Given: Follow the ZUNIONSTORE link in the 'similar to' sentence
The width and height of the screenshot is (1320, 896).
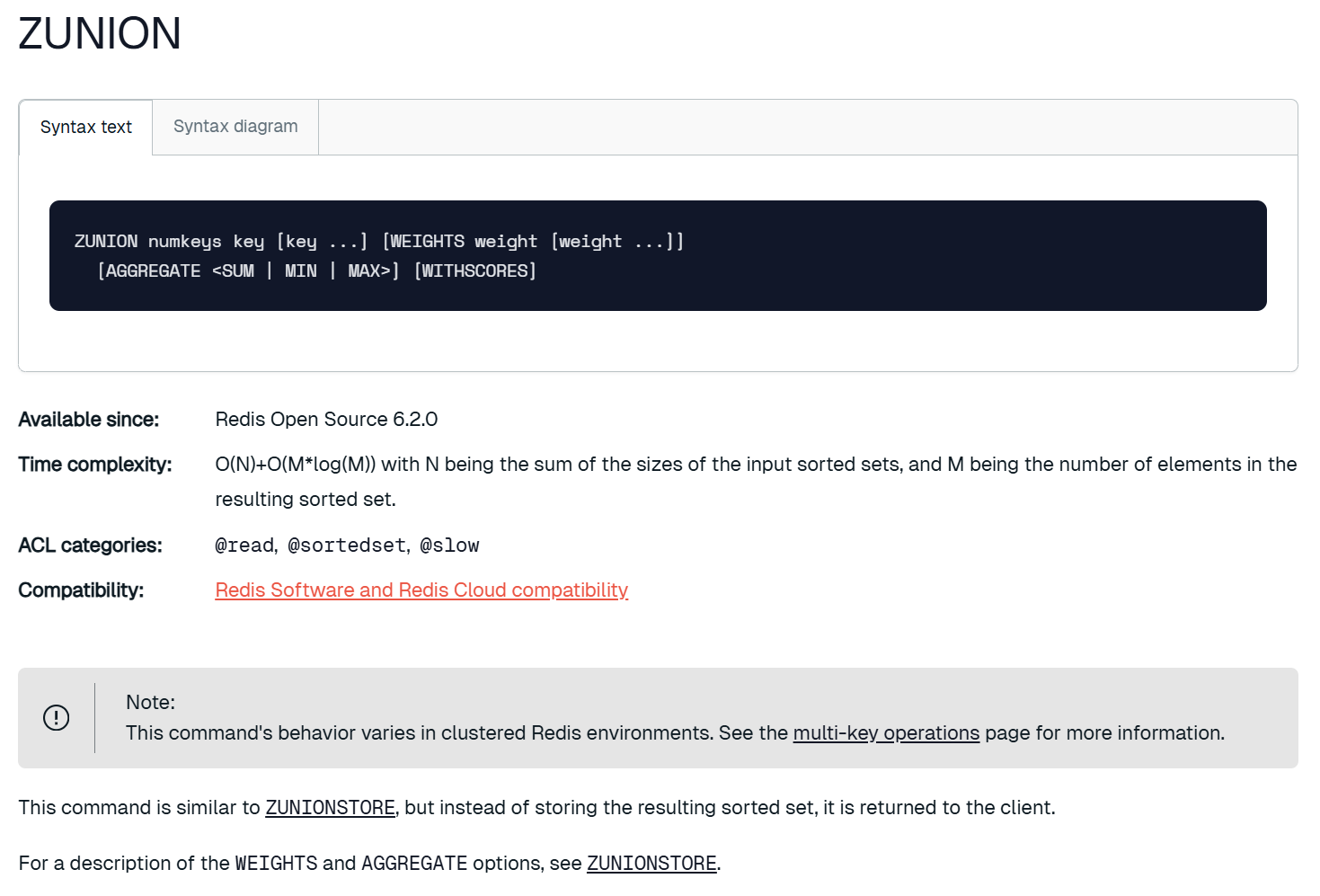Looking at the screenshot, I should point(330,808).
